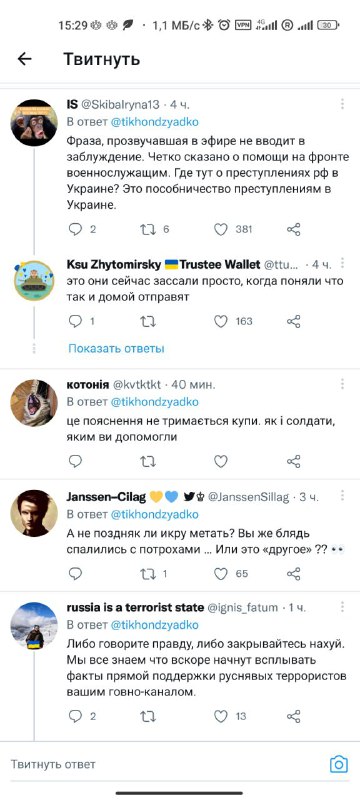Reply to SkibaIryna13's tweet
This screenshot has height=800, width=360.
[x=75, y=230]
